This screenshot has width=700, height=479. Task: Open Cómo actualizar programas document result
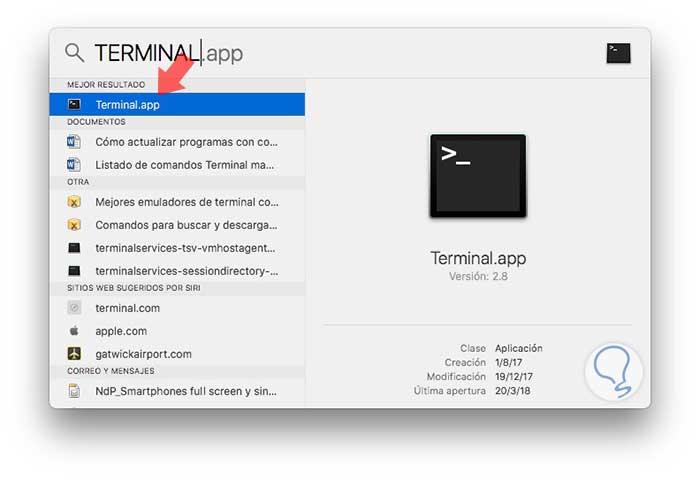tap(177, 142)
